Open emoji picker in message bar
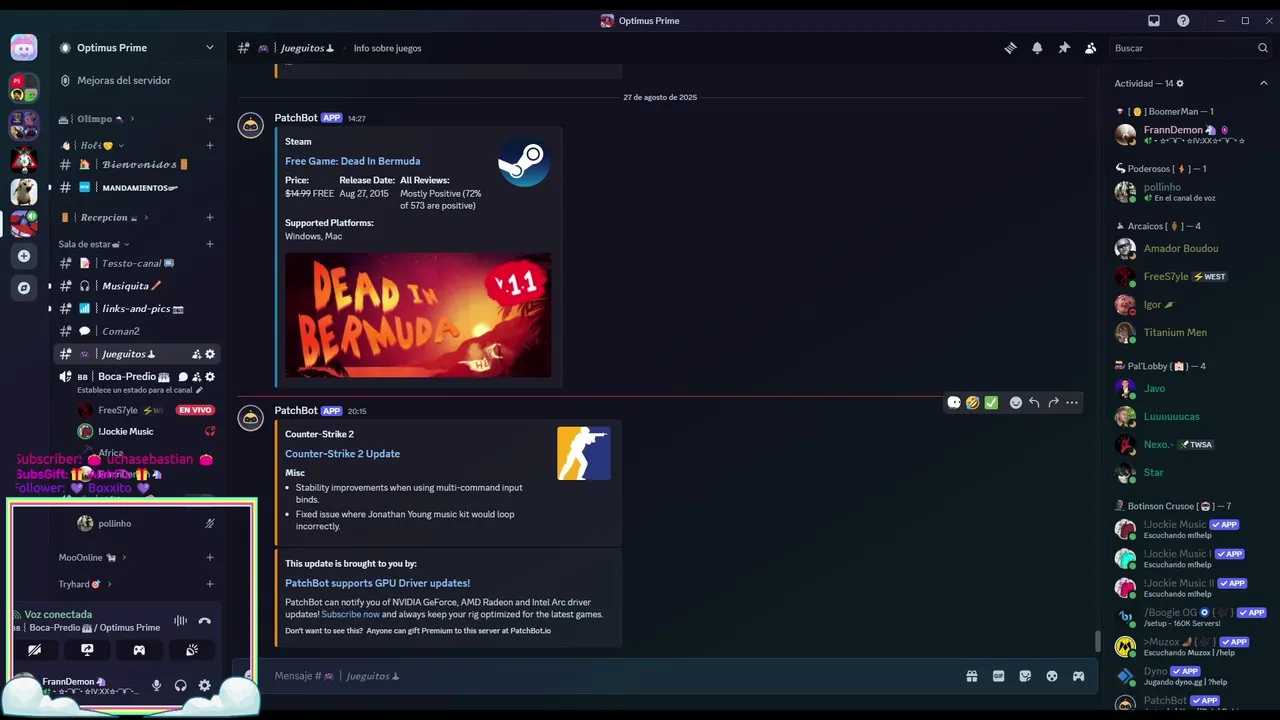1280x720 pixels. [x=1052, y=676]
